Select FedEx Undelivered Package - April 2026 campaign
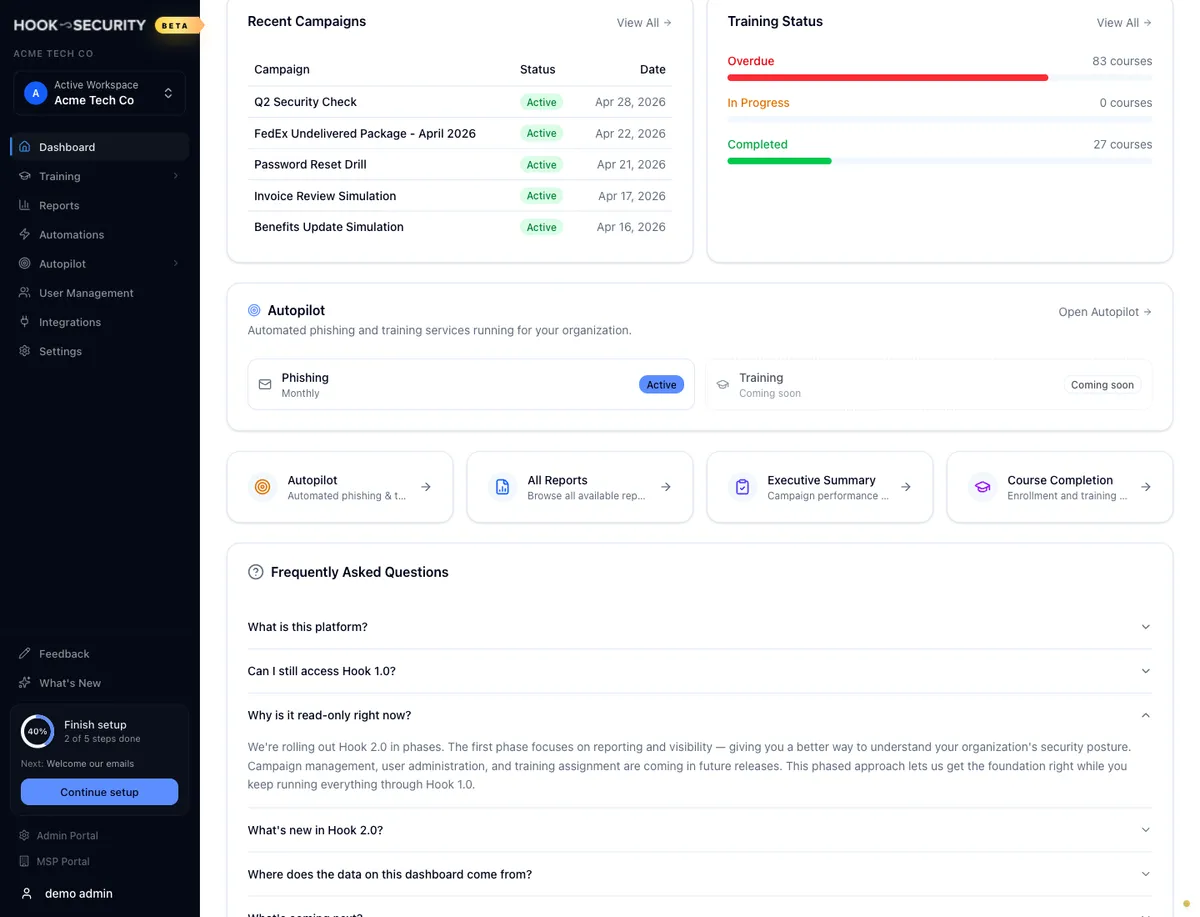Screen dimensions: 1200x917 [x=460, y=133]
